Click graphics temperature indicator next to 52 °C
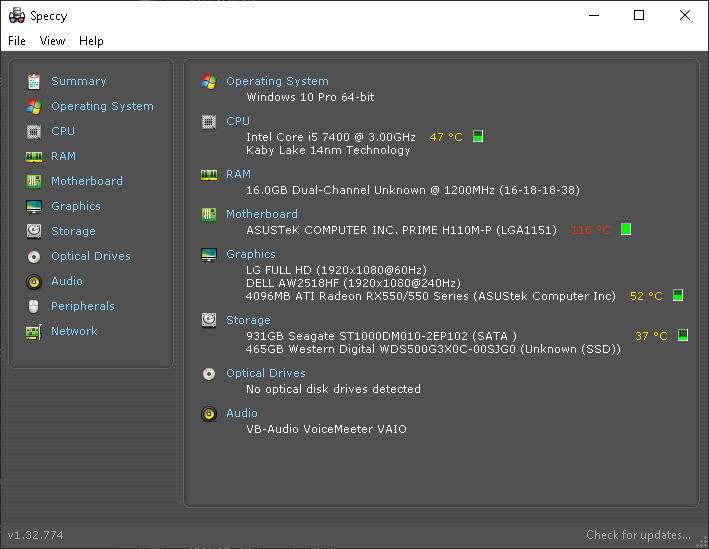Image resolution: width=709 pixels, height=549 pixels. (x=678, y=295)
